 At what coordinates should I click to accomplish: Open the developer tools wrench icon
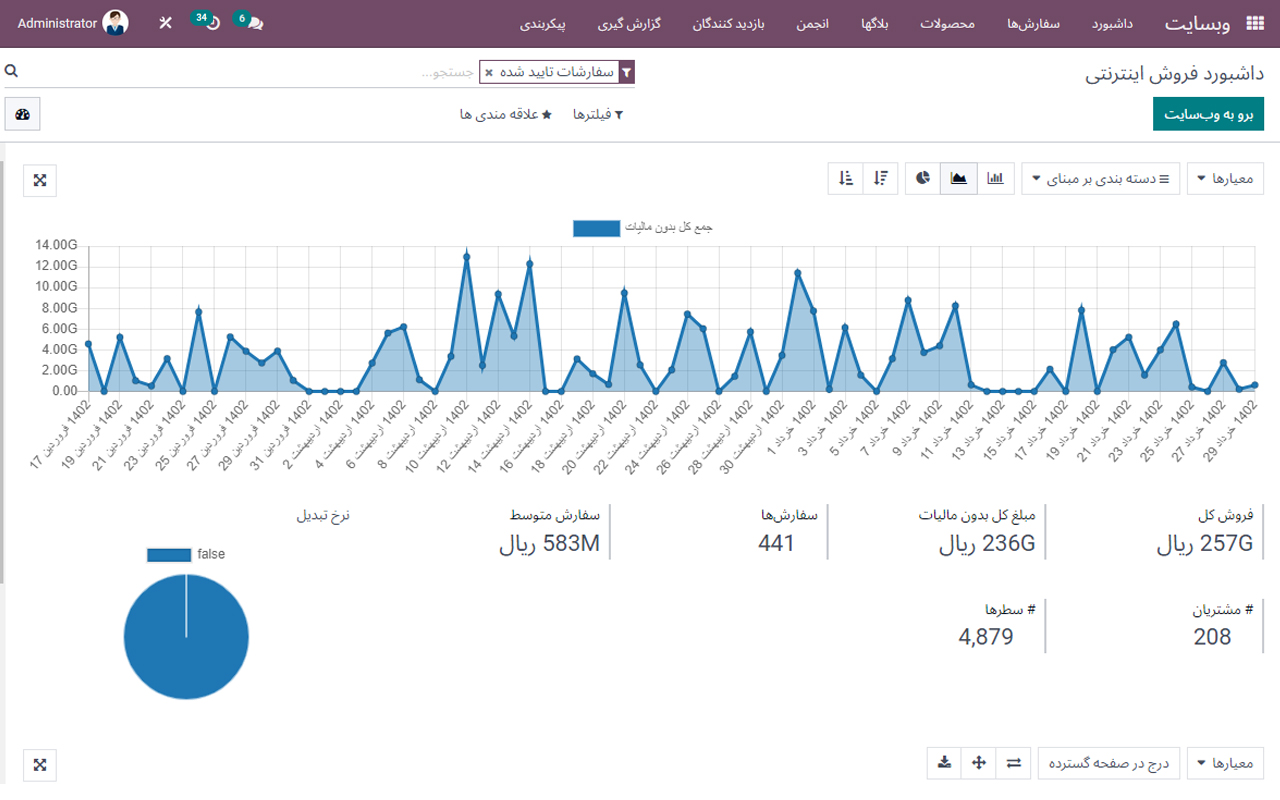[166, 21]
